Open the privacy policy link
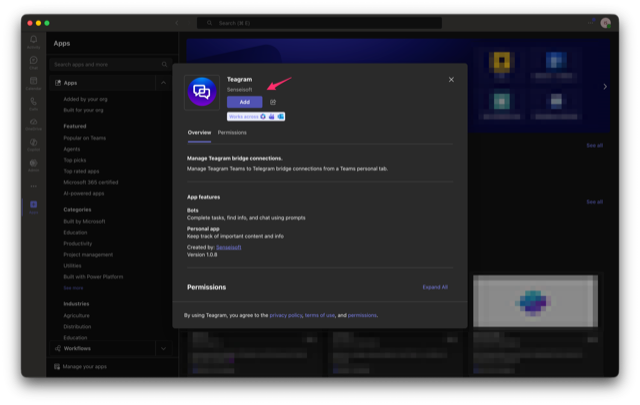Viewport: 640px width, 405px height. [x=286, y=315]
